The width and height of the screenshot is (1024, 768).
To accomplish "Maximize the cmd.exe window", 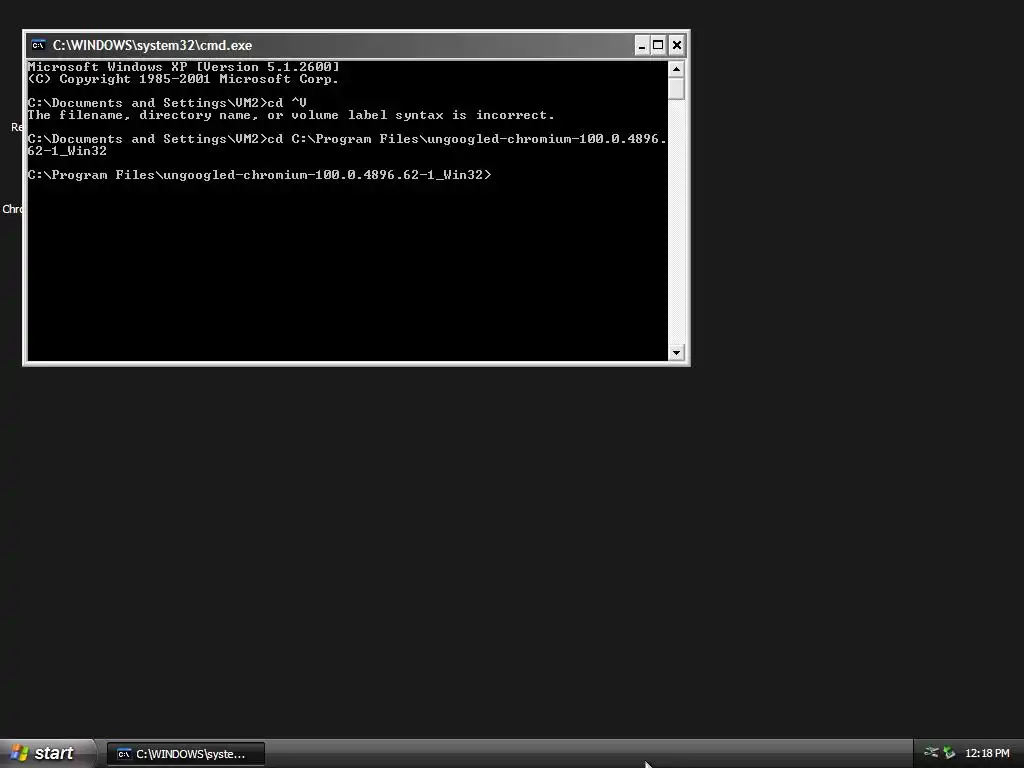I will pos(658,45).
